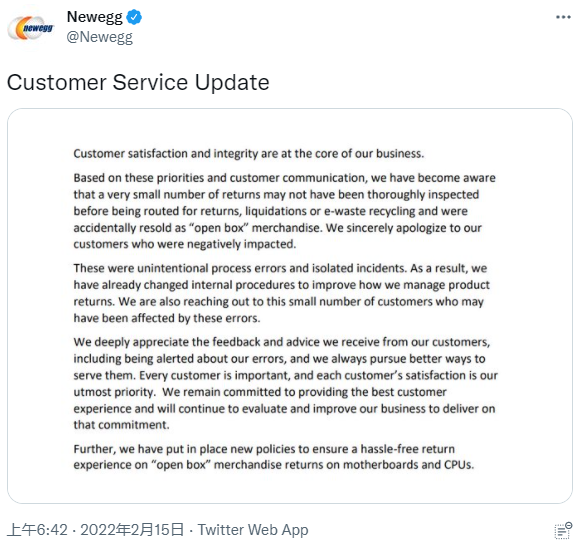Click the 上午6:42 timestamp
This screenshot has height=545, width=580.
tap(37, 530)
